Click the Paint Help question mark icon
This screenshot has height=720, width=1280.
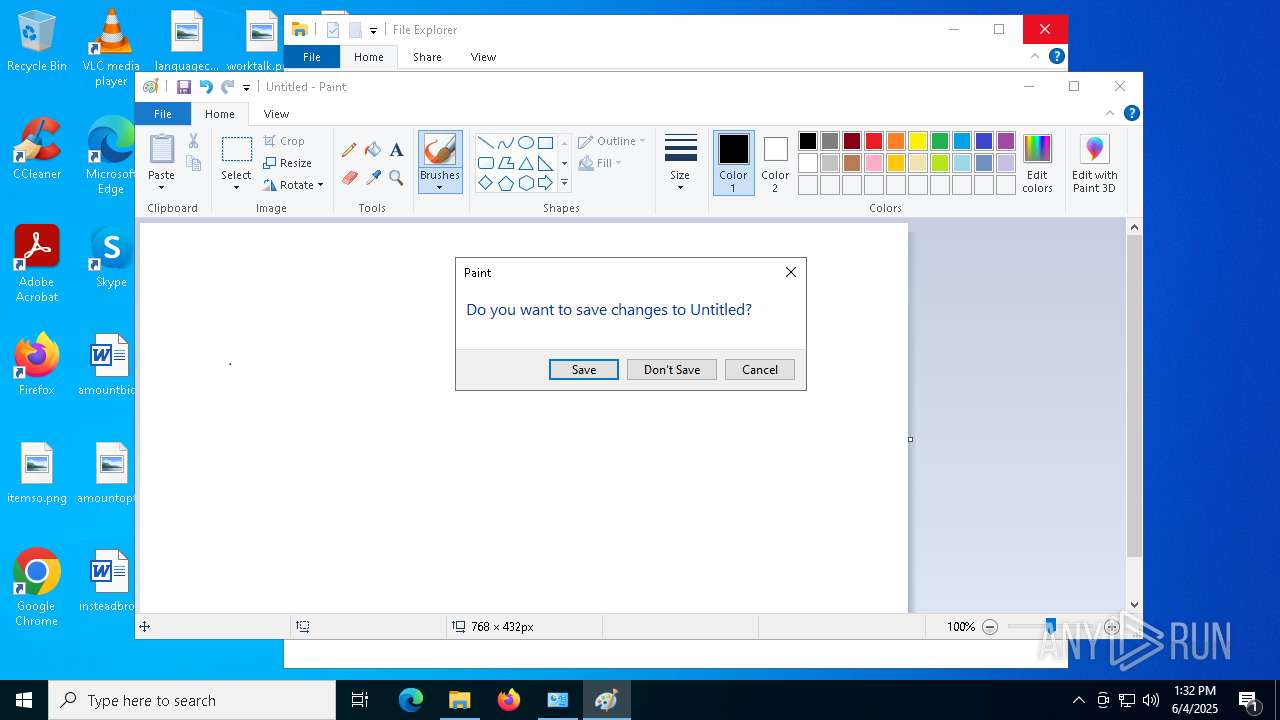pyautogui.click(x=1131, y=113)
